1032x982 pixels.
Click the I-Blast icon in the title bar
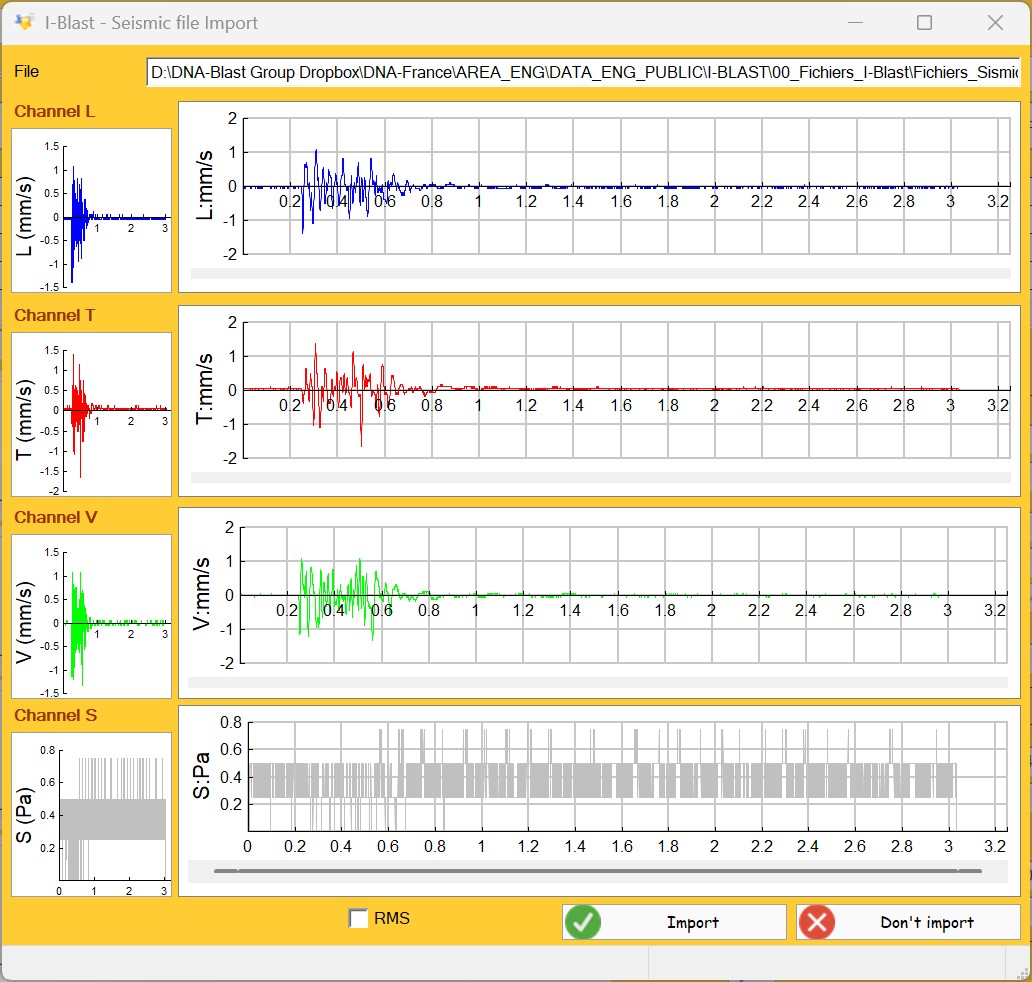point(25,22)
